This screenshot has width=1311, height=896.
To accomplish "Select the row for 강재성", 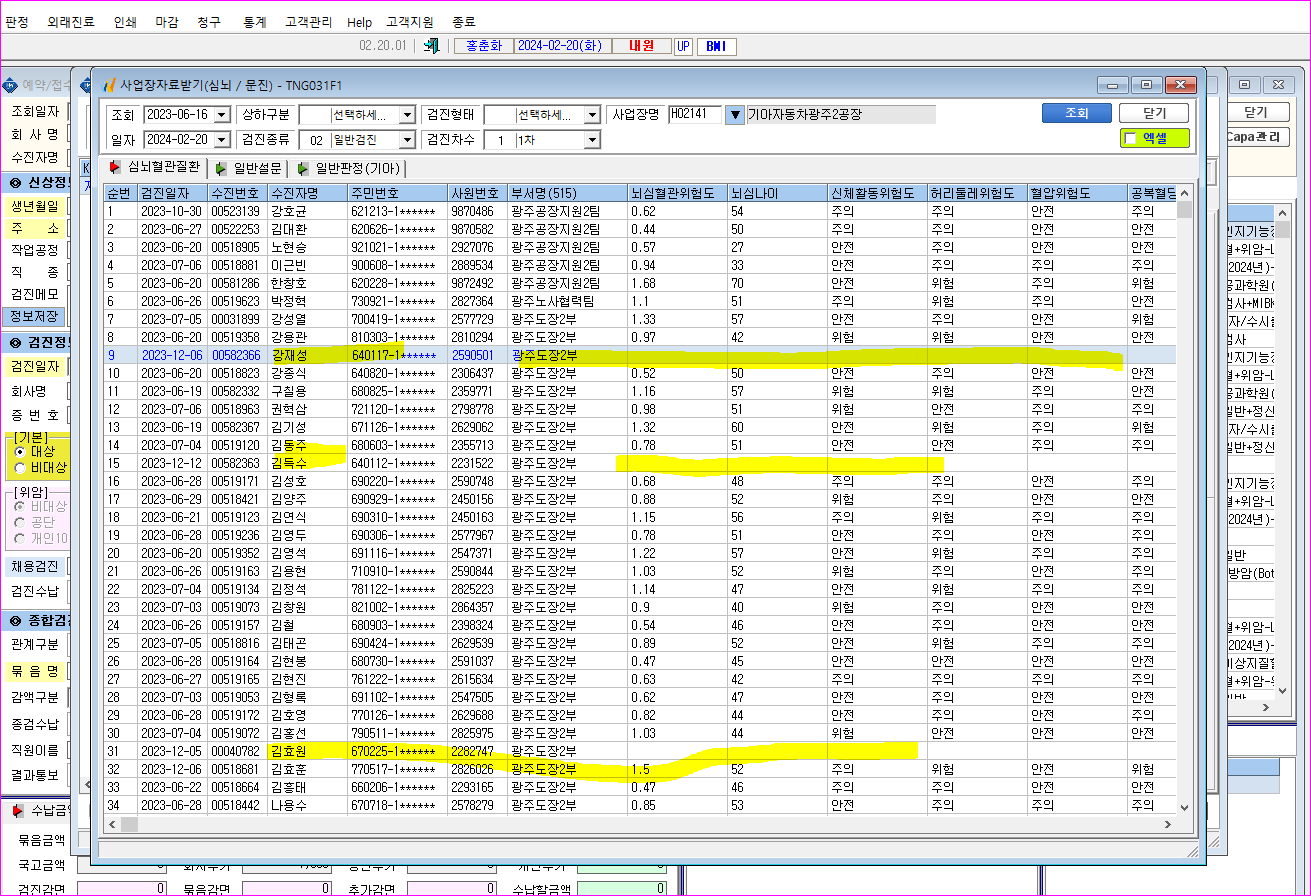I will tap(640, 354).
